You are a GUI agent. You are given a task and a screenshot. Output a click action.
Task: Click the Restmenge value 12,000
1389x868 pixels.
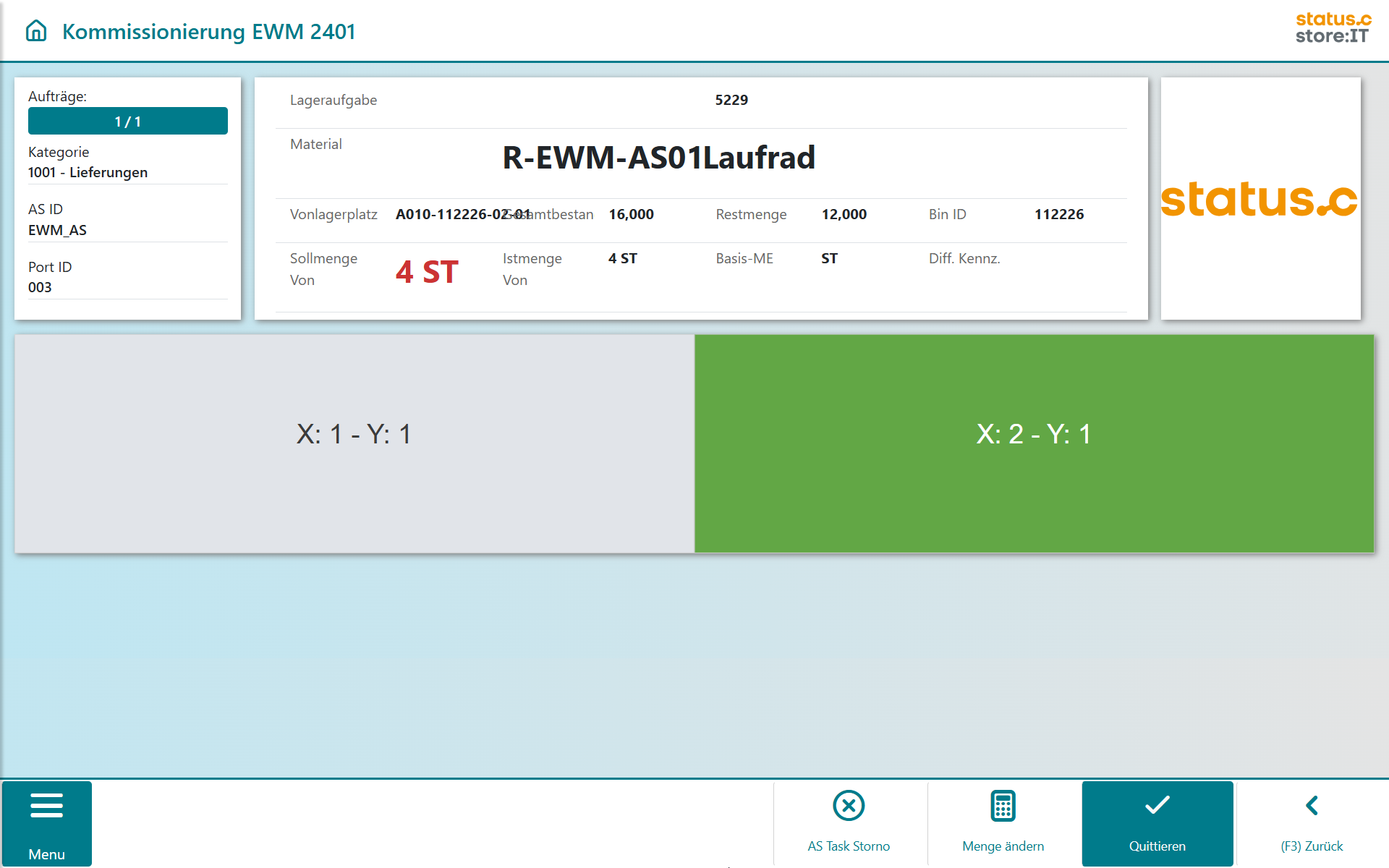pyautogui.click(x=844, y=214)
